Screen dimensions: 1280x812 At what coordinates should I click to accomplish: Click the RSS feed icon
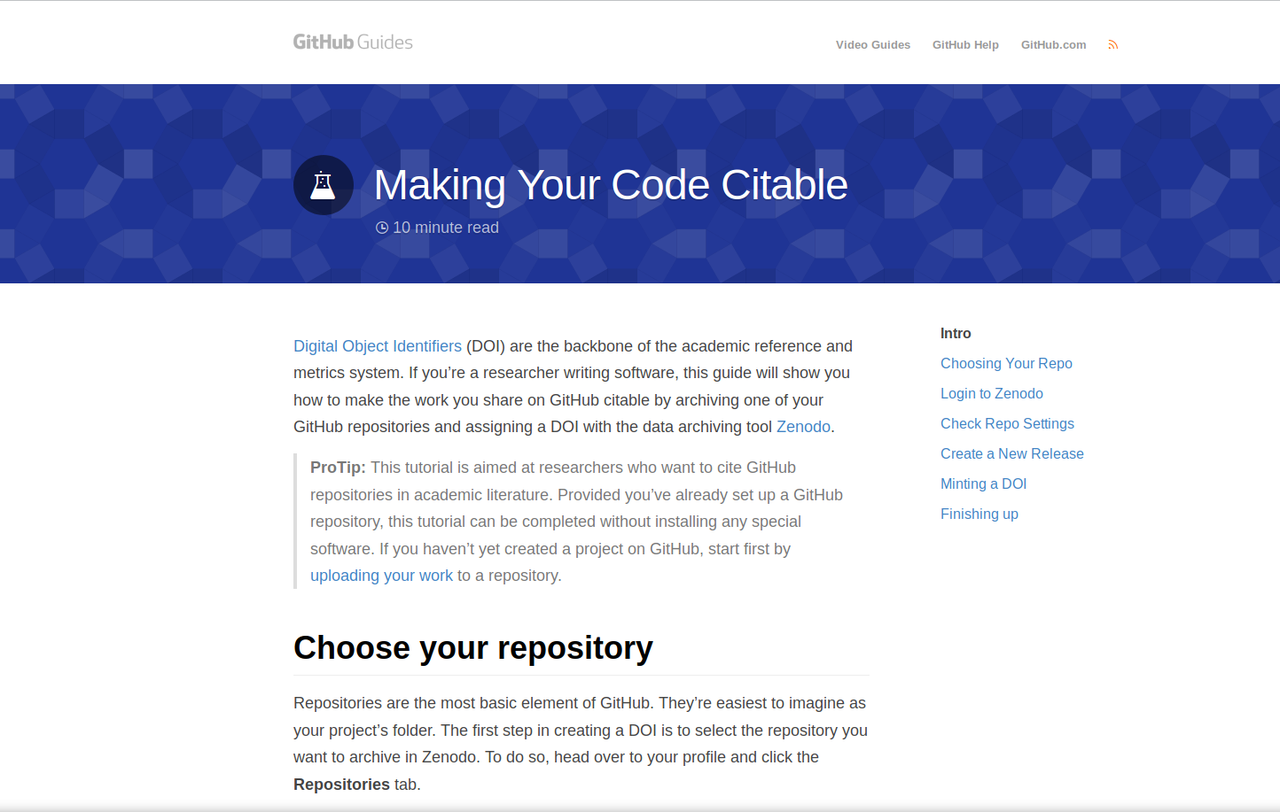pos(1113,45)
